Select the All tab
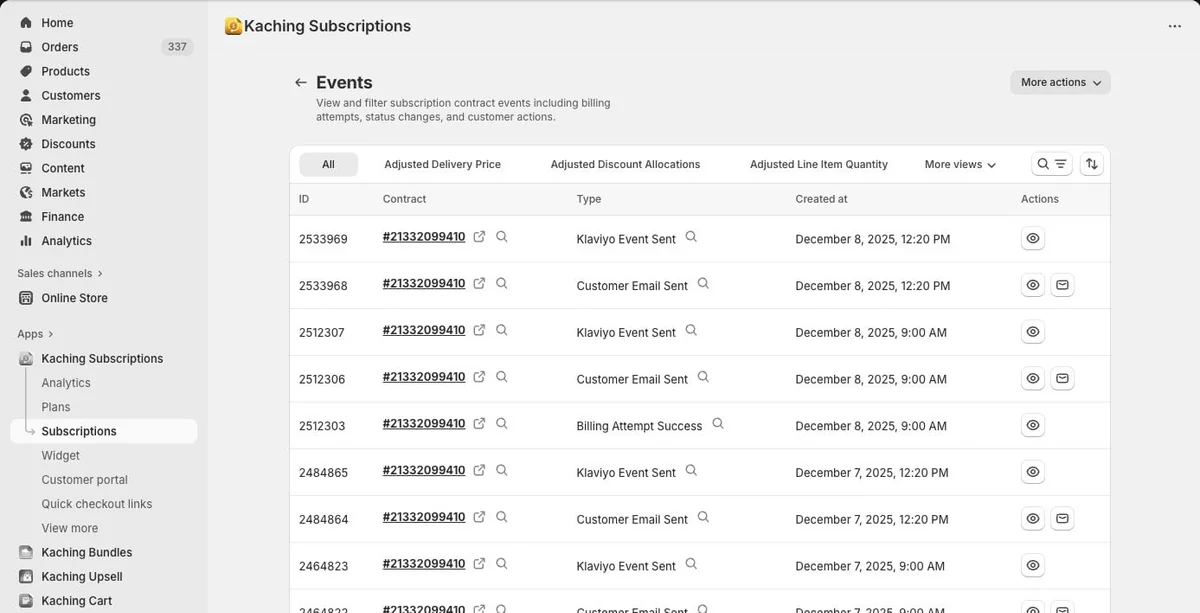The image size is (1200, 613). click(328, 164)
